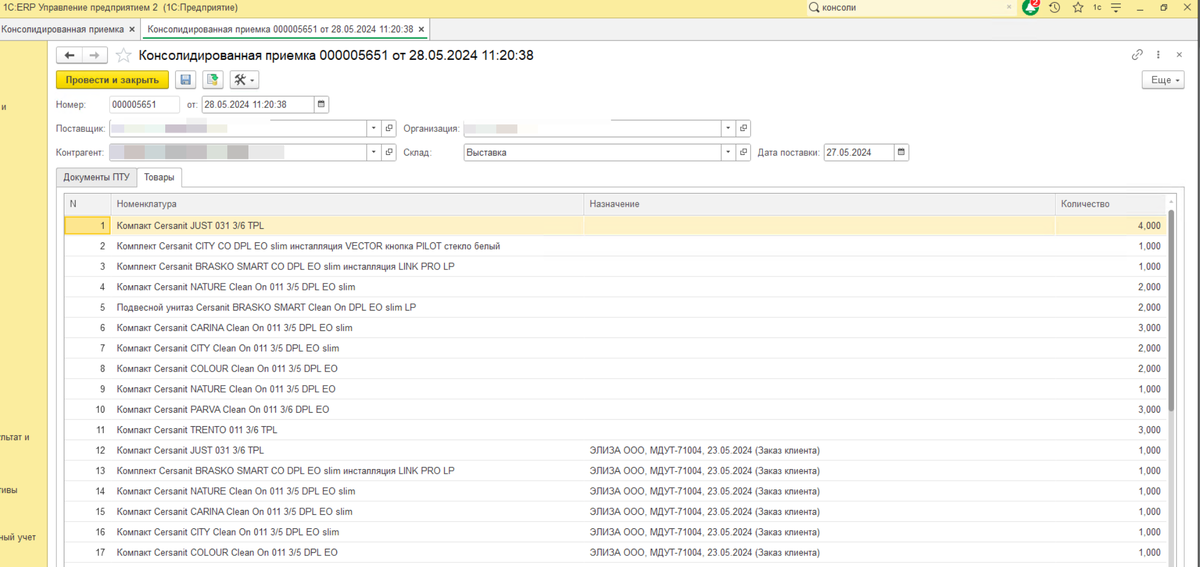Select row 17 Компакт Cersanit COLOUR with ЭЛИЗА order
This screenshot has width=1200, height=567.
[x=615, y=553]
